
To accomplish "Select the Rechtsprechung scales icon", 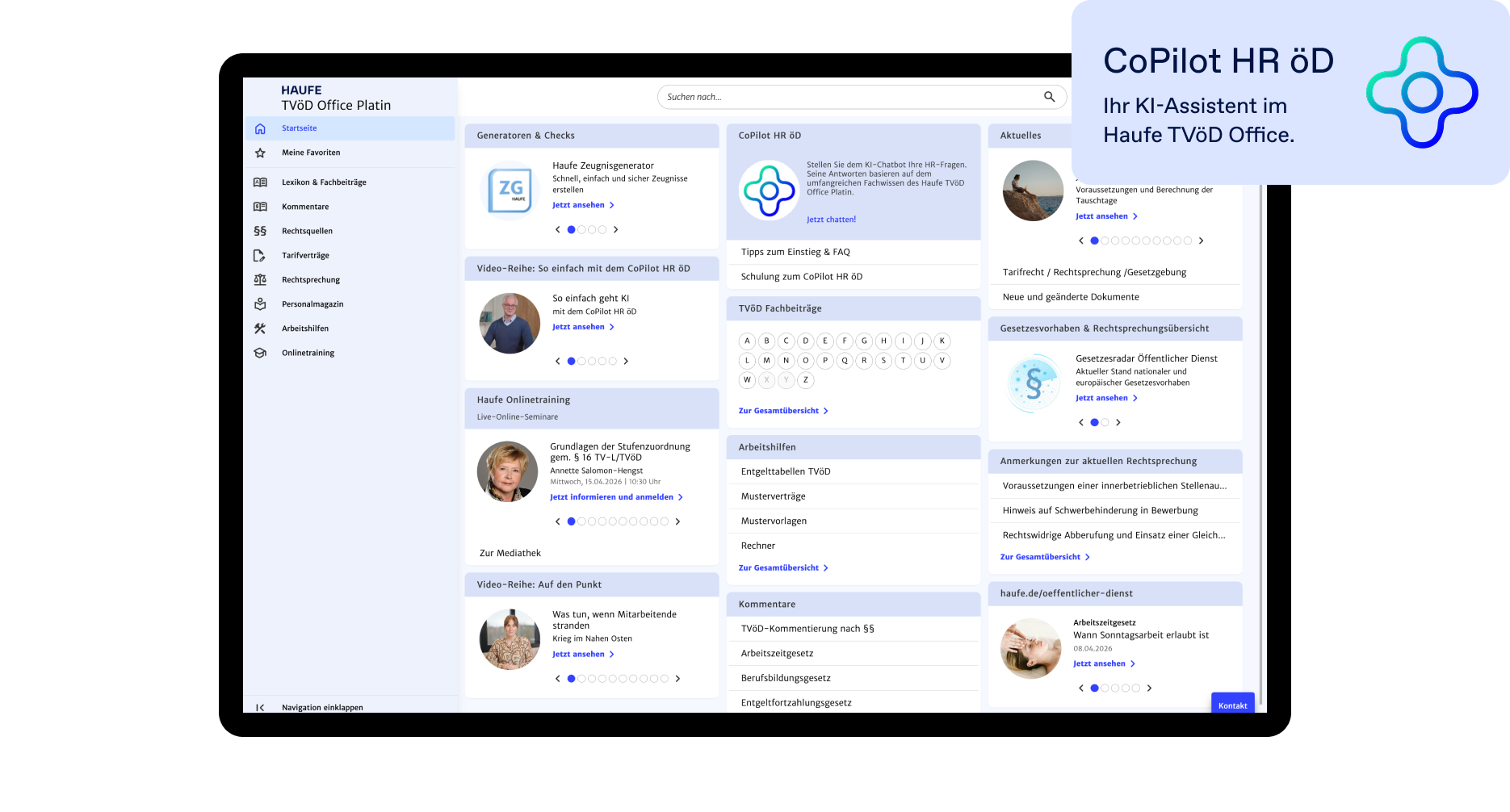I will tap(260, 280).
